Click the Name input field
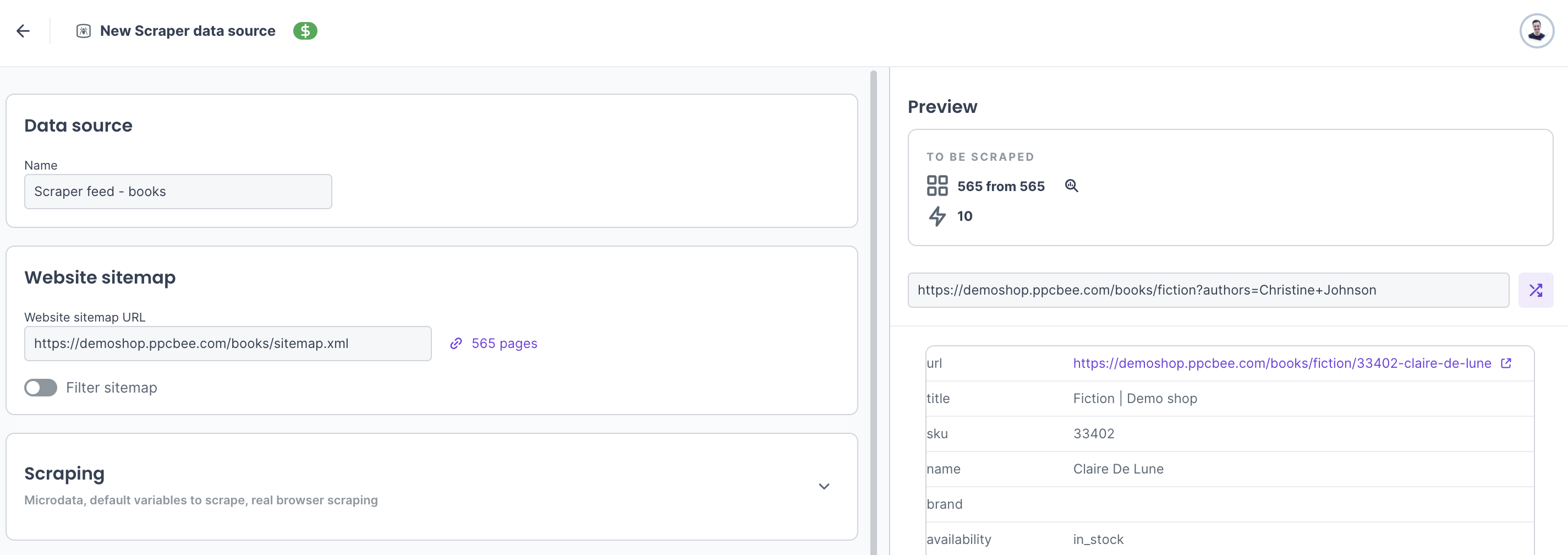Screen dimensions: 1568x555 (x=178, y=191)
